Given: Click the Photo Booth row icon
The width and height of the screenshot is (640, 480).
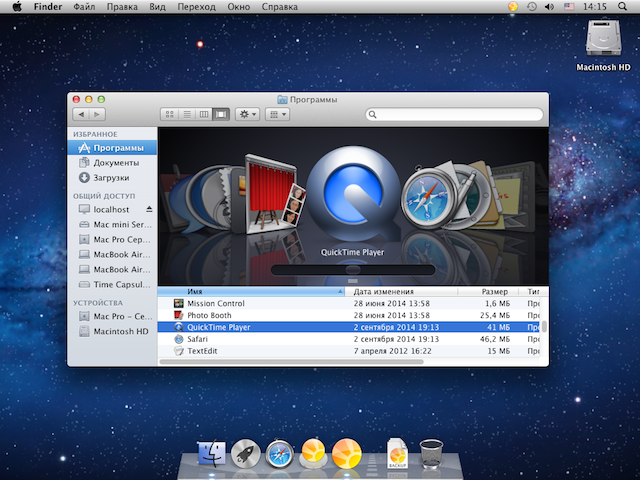Looking at the screenshot, I should (x=179, y=315).
